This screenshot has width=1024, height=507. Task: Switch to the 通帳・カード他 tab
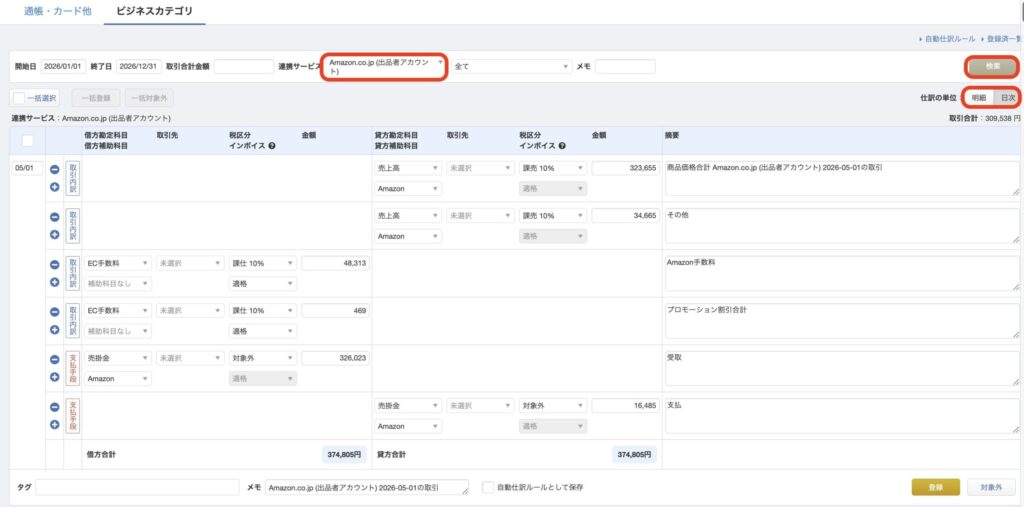point(57,12)
